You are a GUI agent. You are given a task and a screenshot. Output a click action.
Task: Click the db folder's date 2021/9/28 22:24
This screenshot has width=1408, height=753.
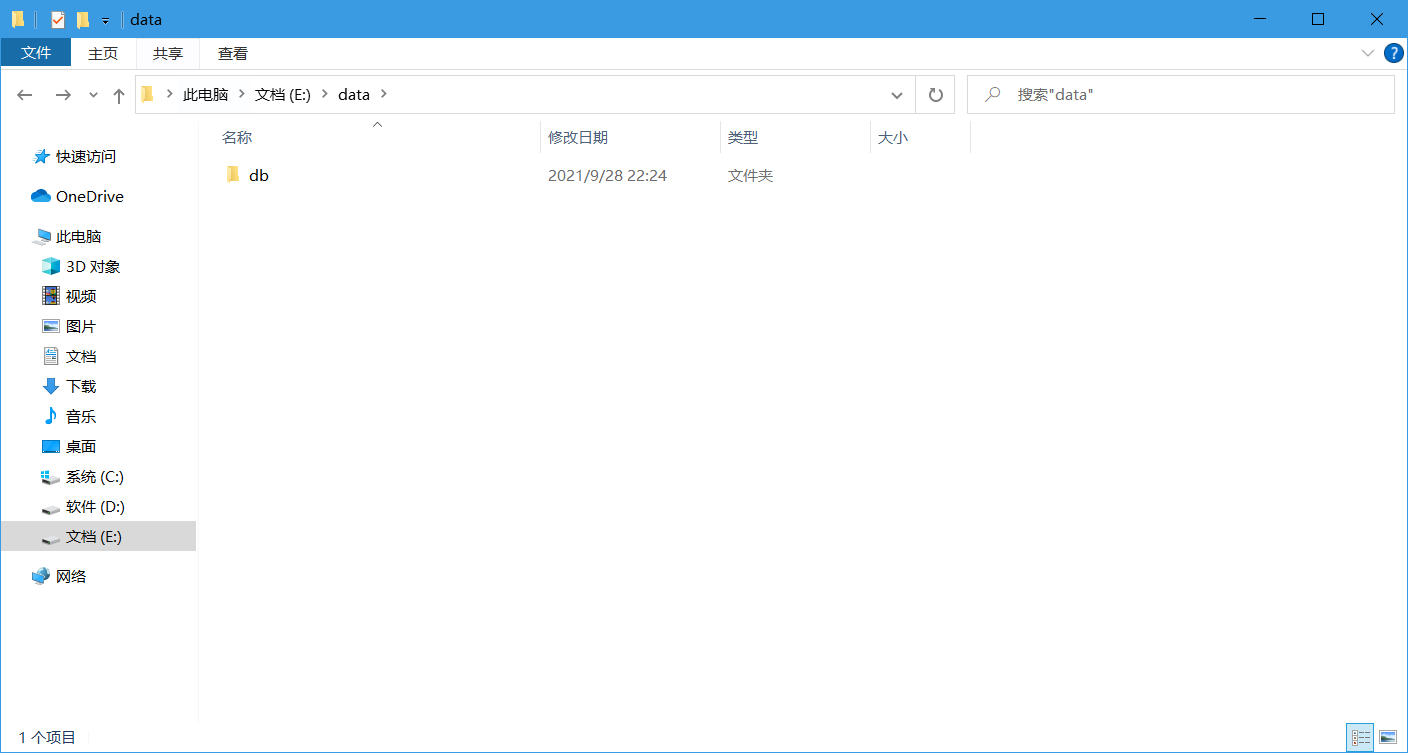click(x=607, y=175)
